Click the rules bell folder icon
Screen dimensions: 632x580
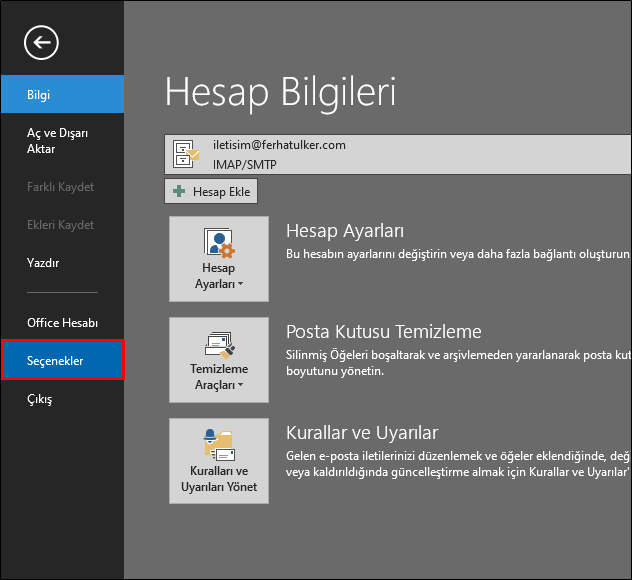219,445
